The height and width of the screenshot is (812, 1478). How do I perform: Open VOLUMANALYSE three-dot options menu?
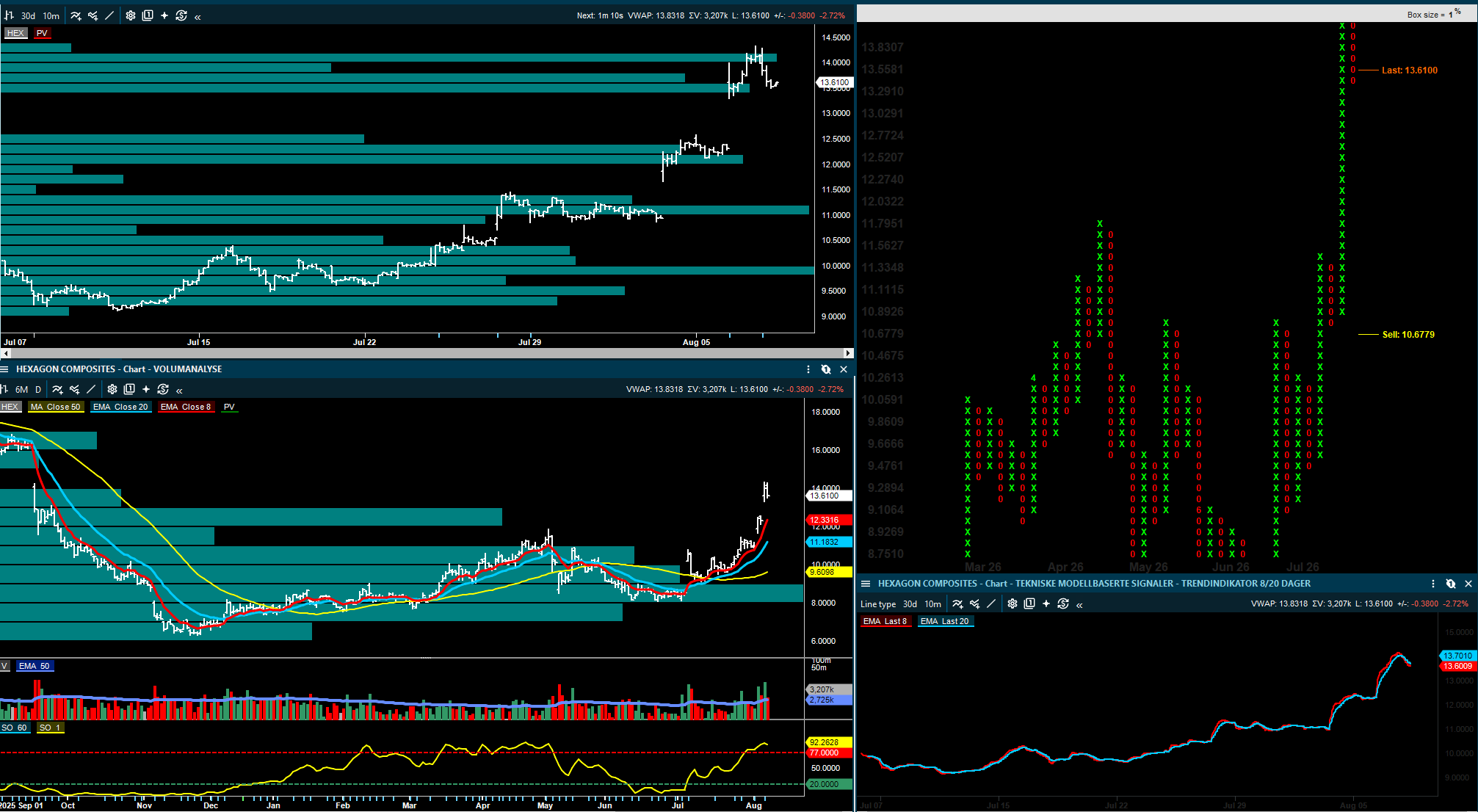click(x=808, y=369)
